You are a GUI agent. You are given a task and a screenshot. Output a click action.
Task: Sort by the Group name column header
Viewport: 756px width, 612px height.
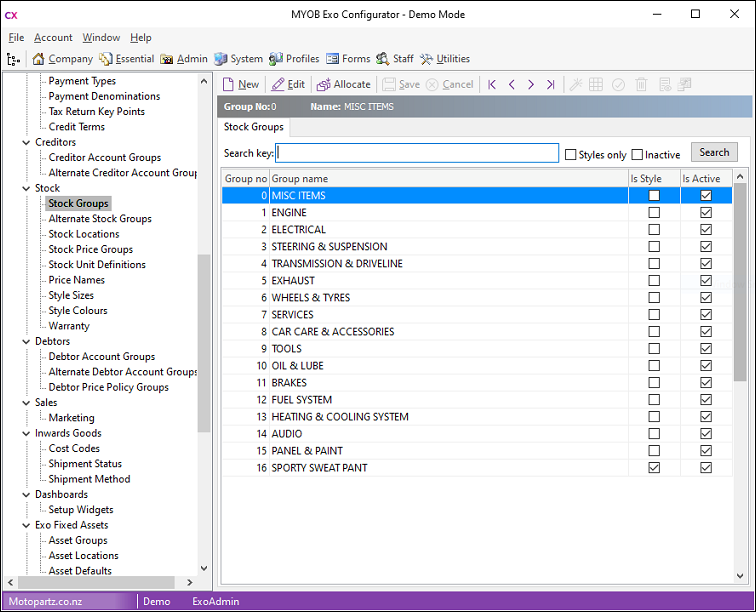coord(448,178)
